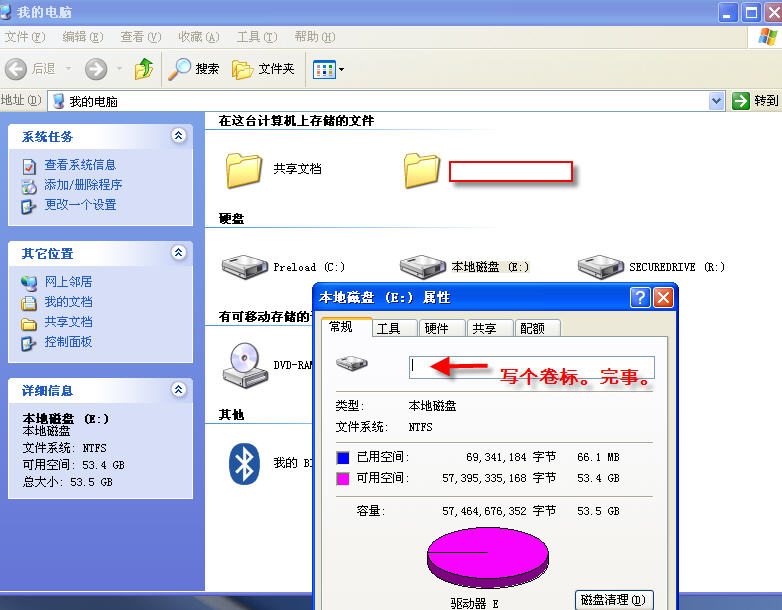The width and height of the screenshot is (782, 610).
Task: Click the Control Panel sidebar icon
Action: pyautogui.click(x=28, y=343)
